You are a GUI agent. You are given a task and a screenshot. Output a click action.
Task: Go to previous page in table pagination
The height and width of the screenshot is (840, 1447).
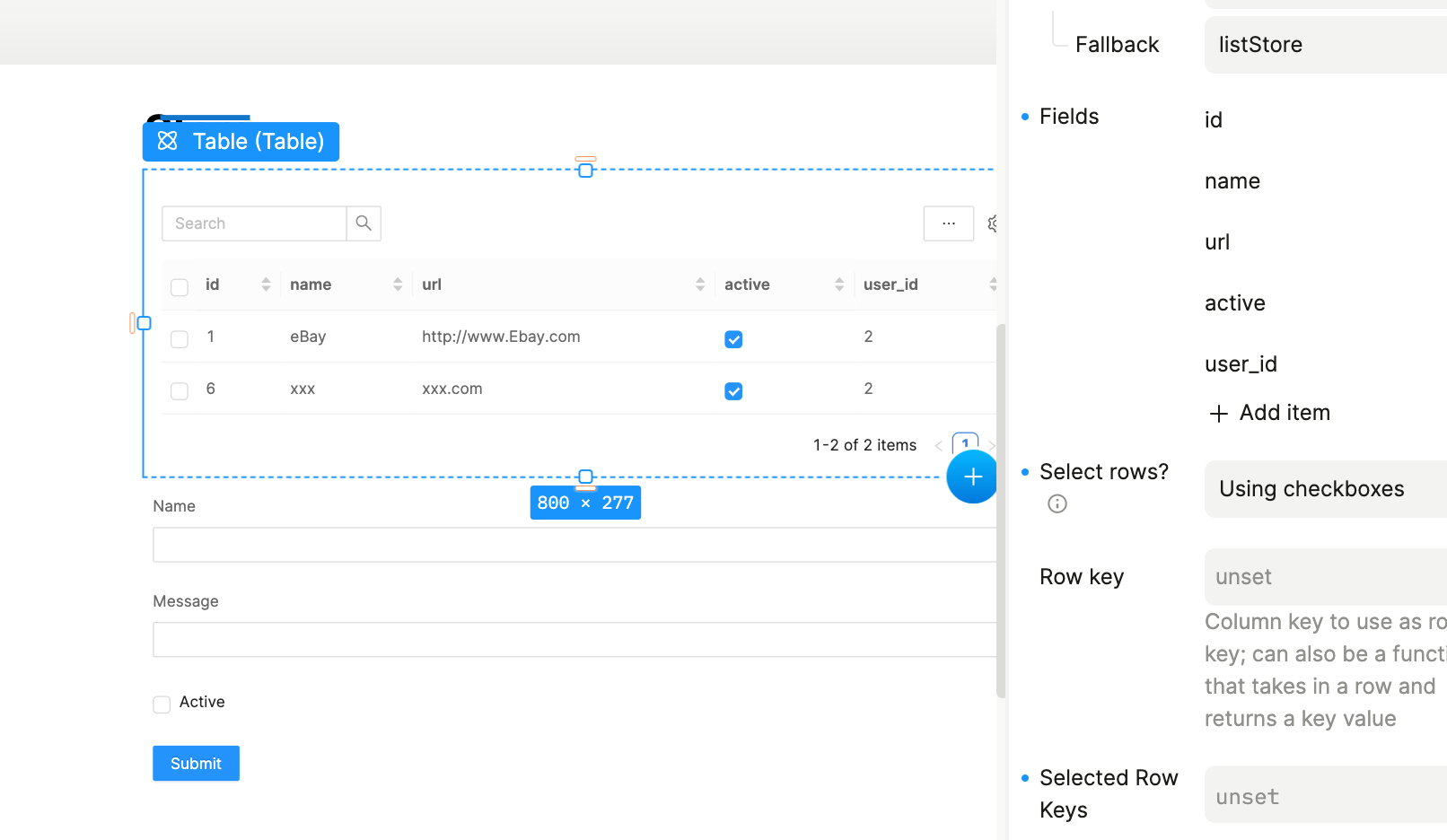pos(938,446)
